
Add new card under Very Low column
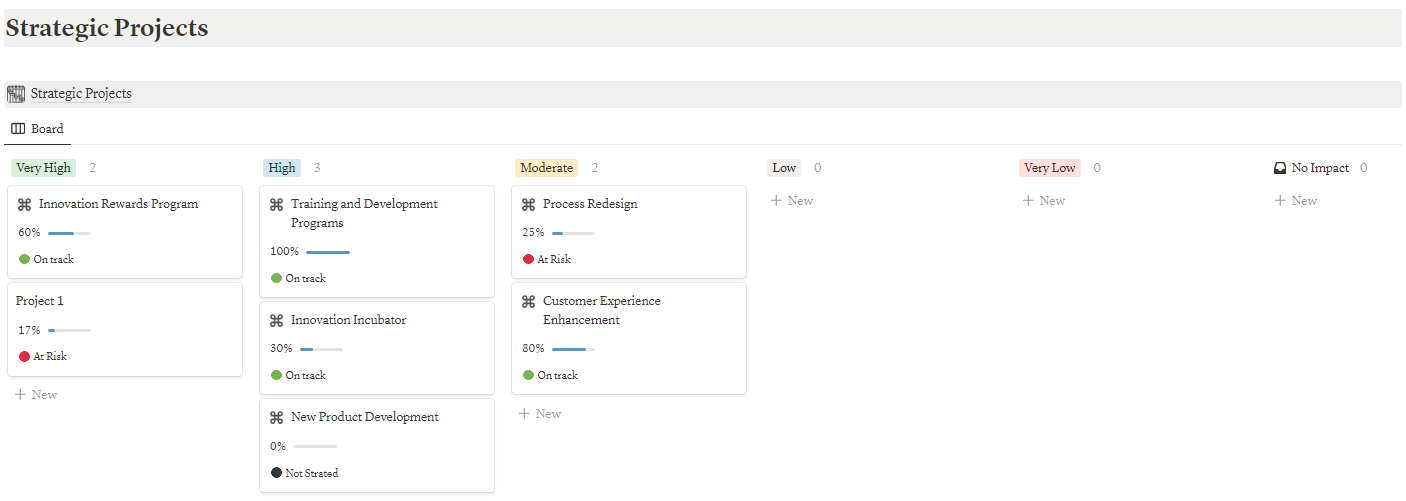(1044, 201)
